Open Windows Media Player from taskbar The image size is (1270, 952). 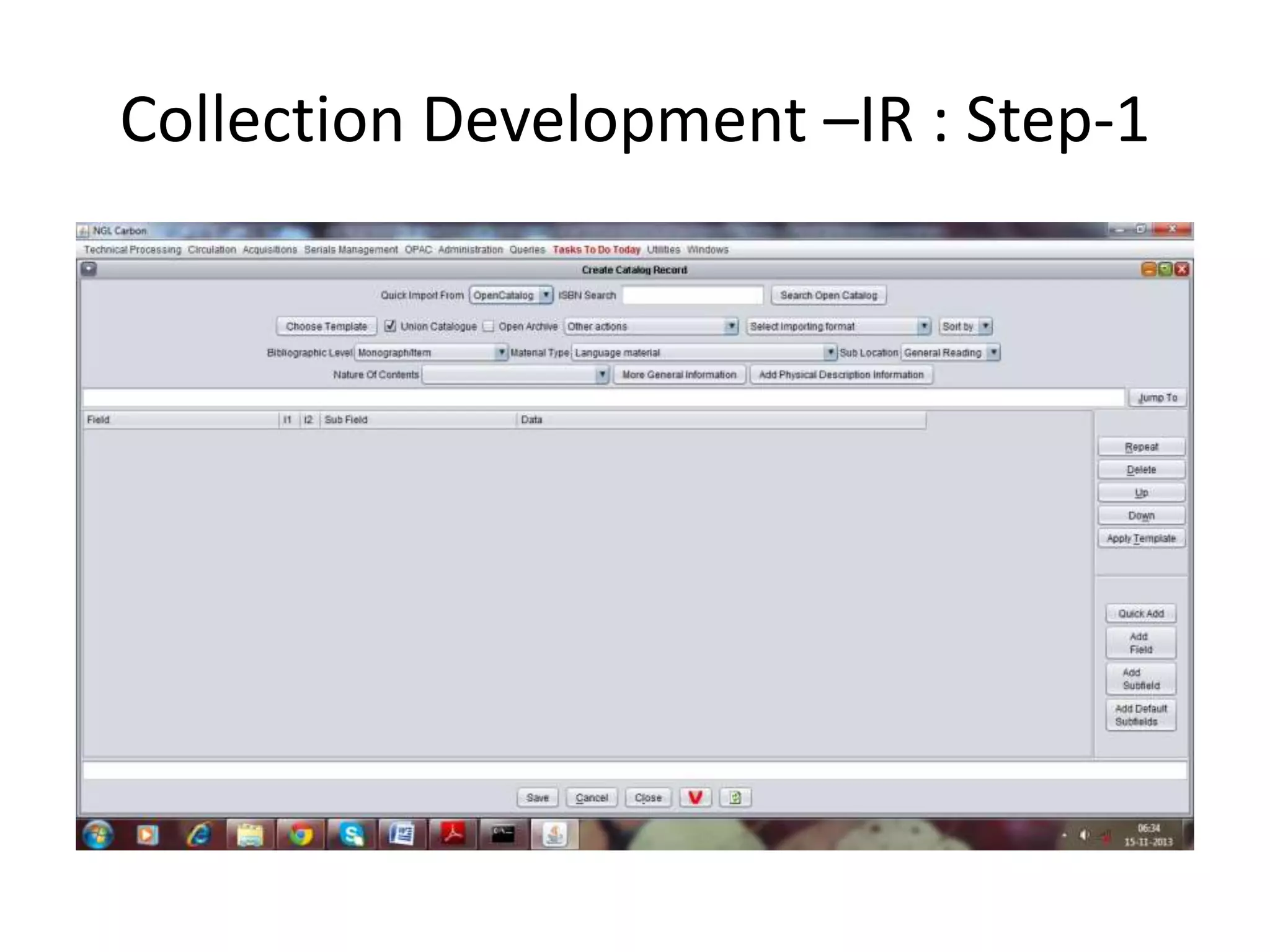point(148,835)
